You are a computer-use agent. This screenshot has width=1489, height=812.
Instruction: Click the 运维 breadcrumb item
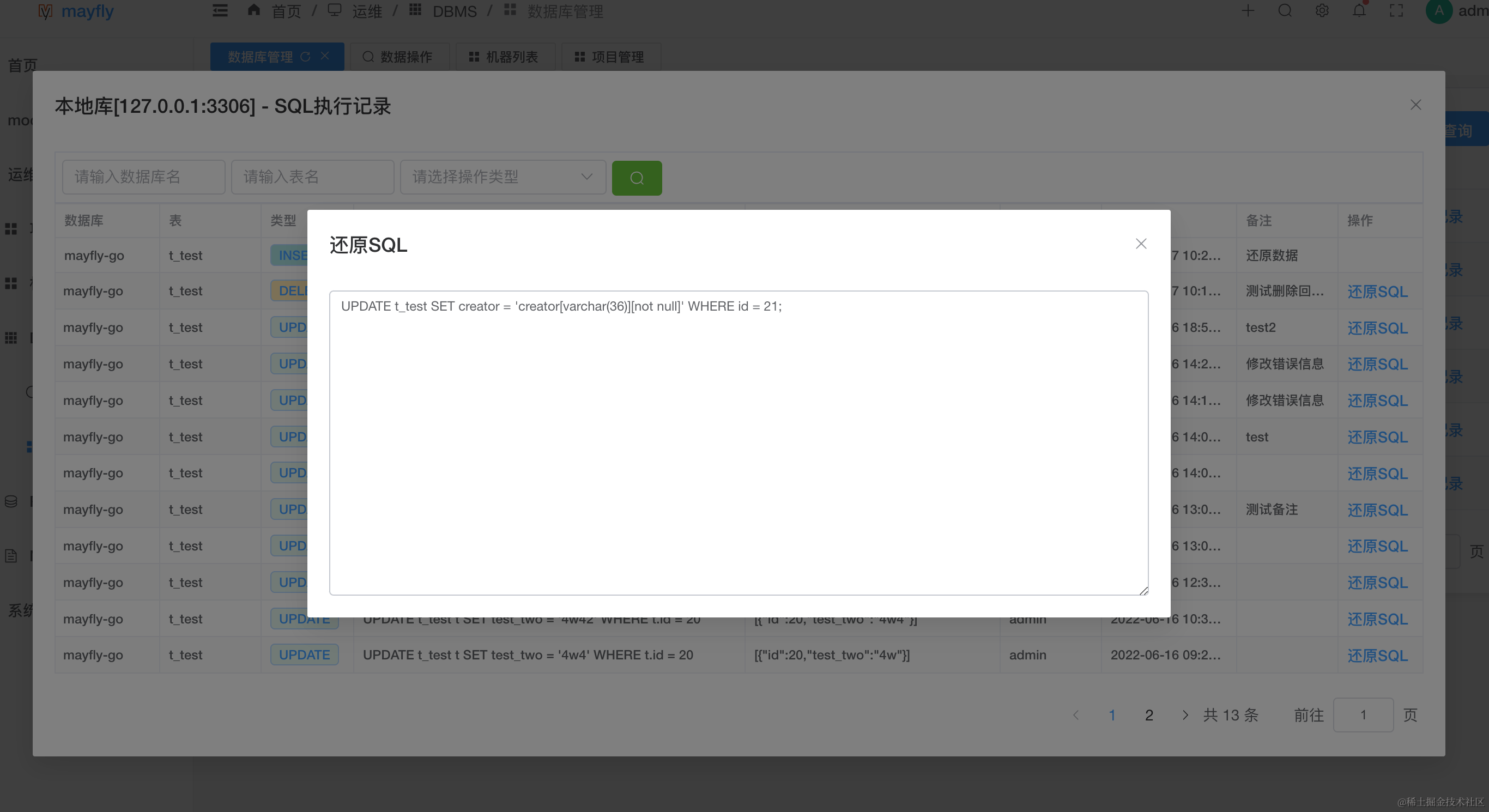coord(368,11)
